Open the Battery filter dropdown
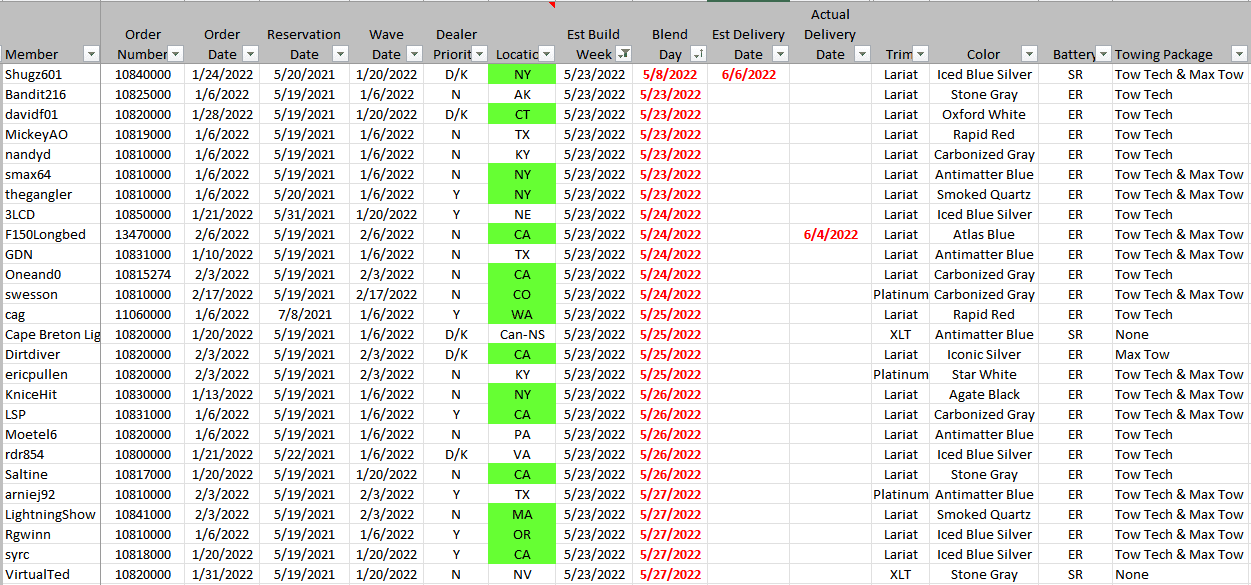Image resolution: width=1251 pixels, height=585 pixels. pos(1103,54)
